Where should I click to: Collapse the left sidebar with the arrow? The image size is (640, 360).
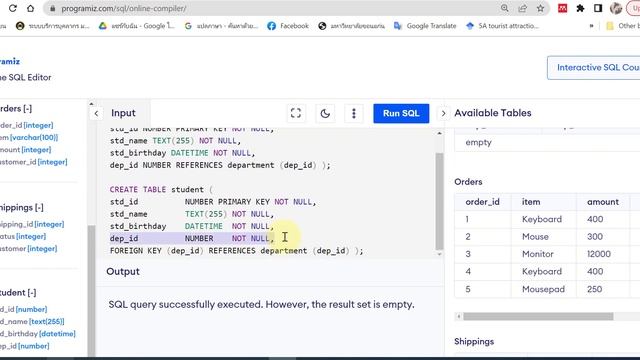[96, 113]
